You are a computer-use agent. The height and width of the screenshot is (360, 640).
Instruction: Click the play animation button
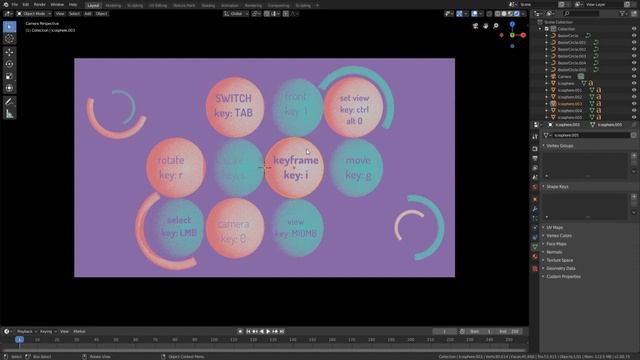pyautogui.click(x=268, y=331)
